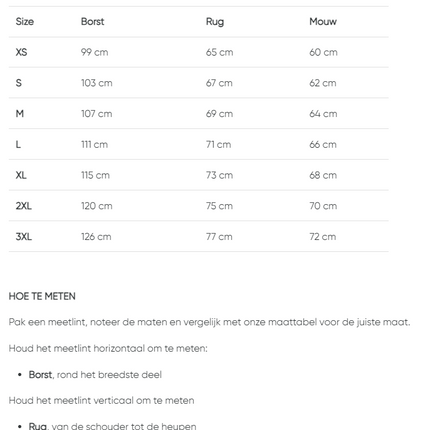Click the 107 cm Borst cell
This screenshot has width=430, height=430.
96,114
